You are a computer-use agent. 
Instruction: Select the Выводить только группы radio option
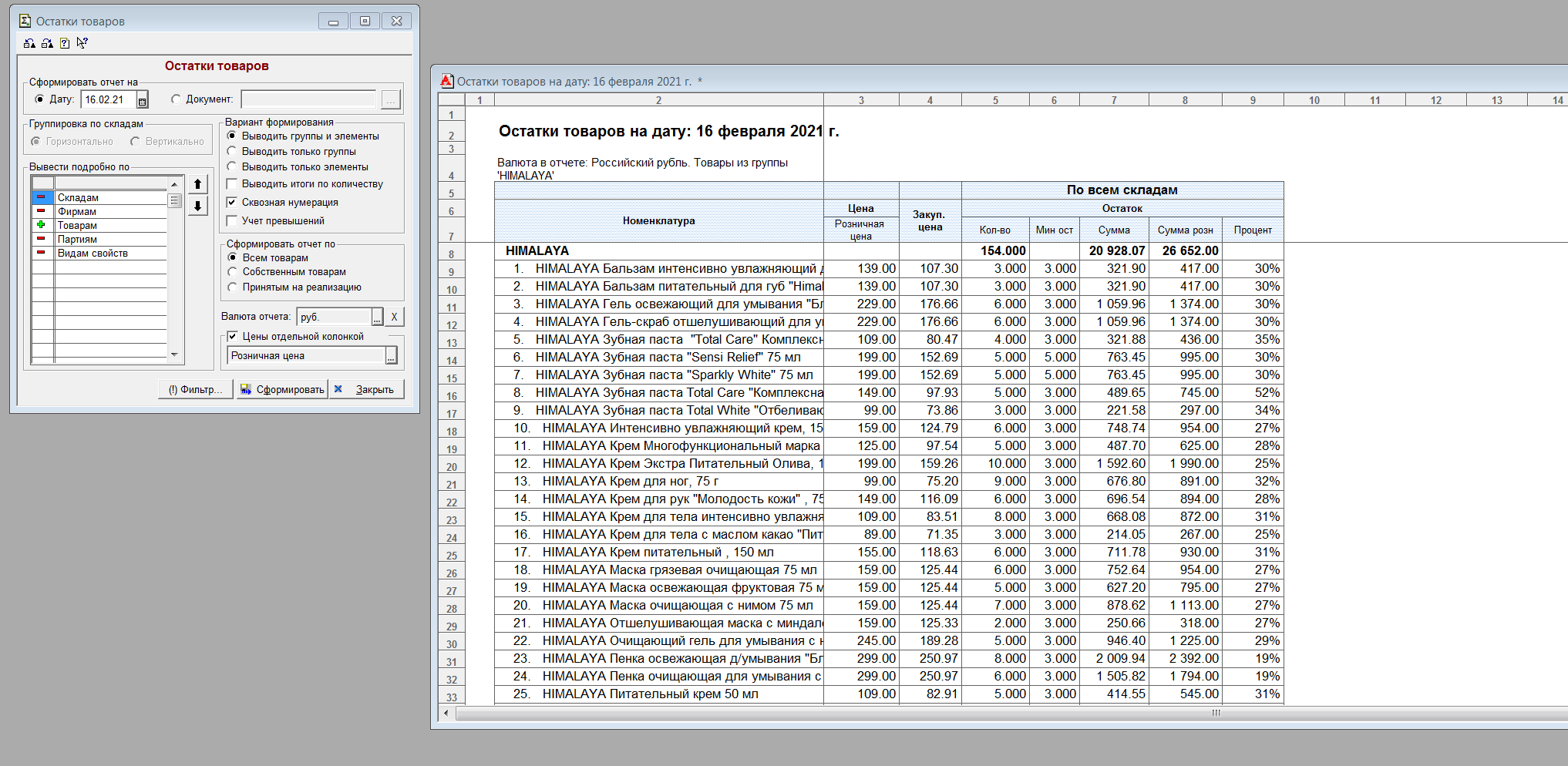click(232, 152)
